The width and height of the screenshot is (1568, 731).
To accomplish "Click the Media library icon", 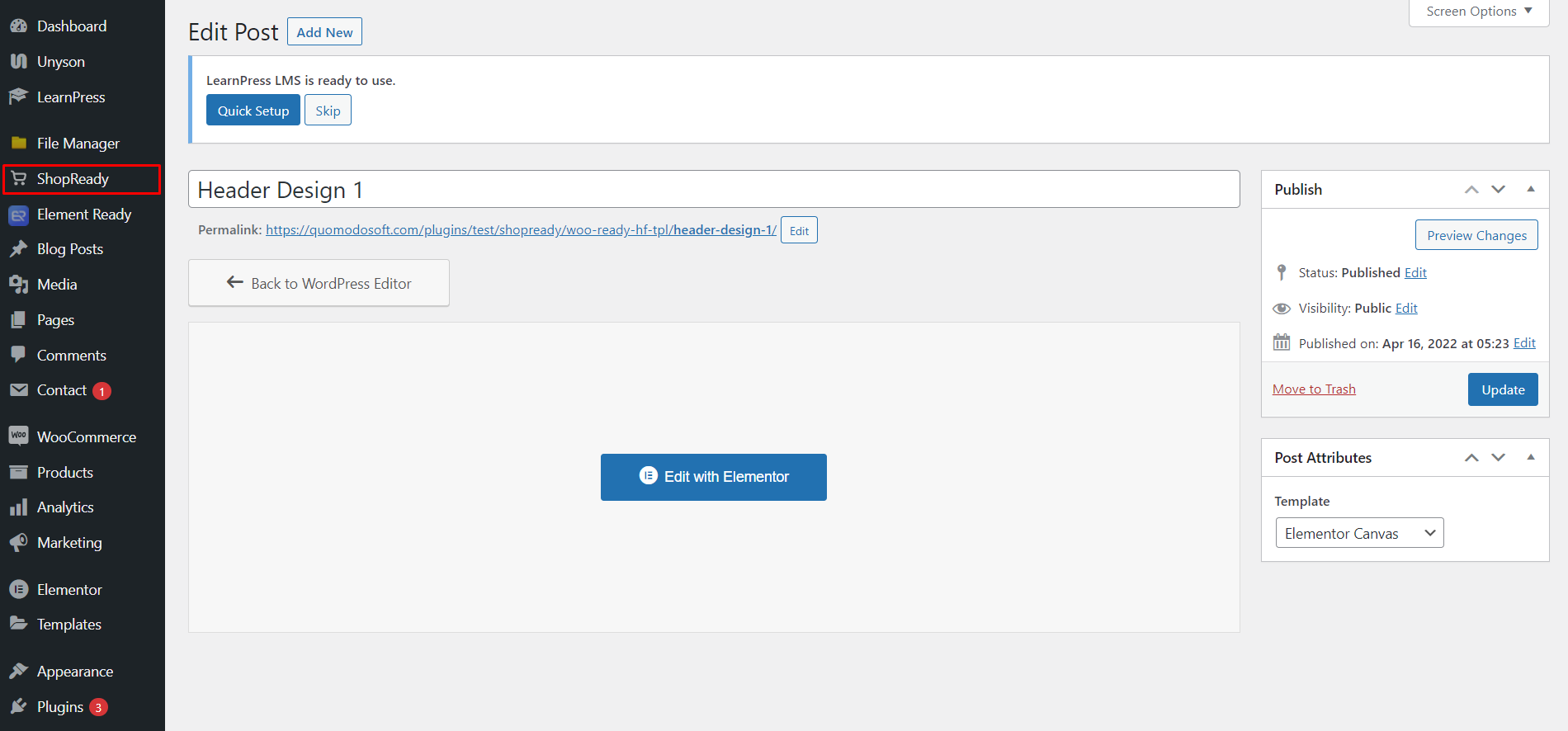I will coord(19,285).
